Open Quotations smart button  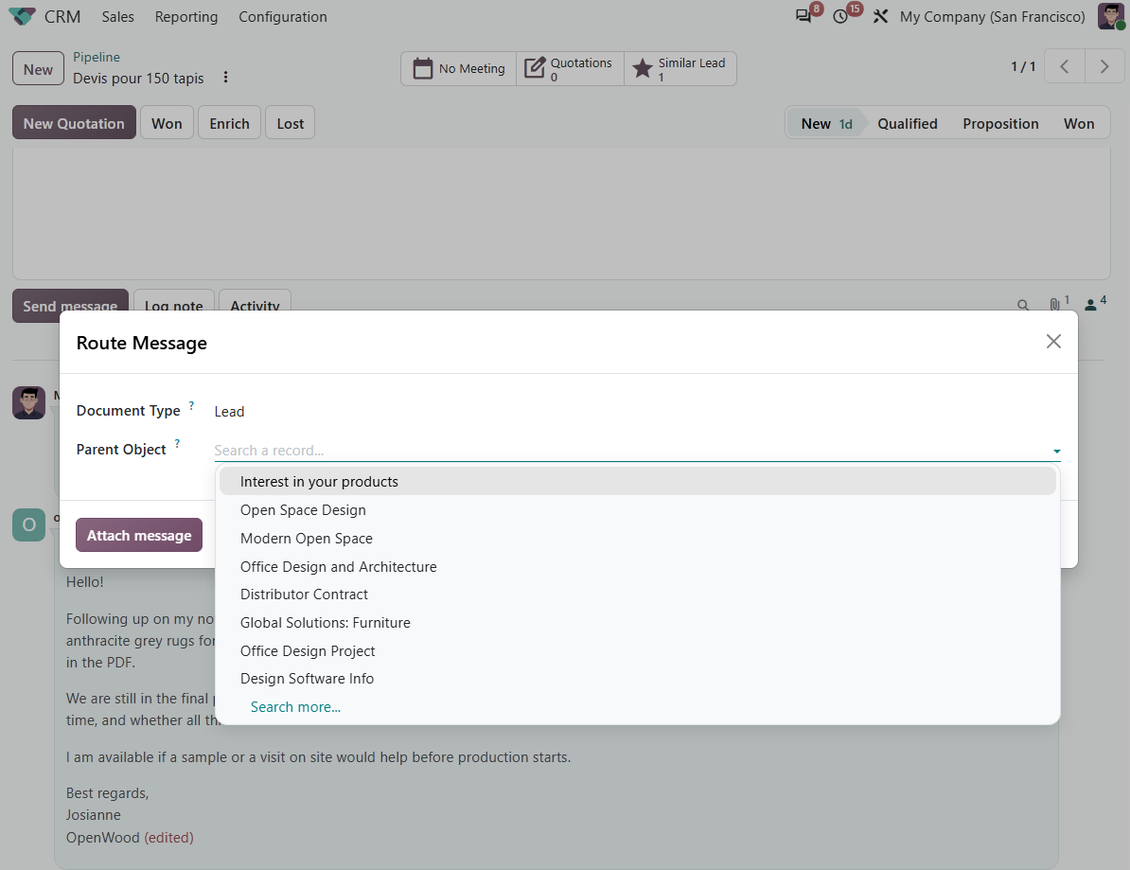(x=570, y=68)
